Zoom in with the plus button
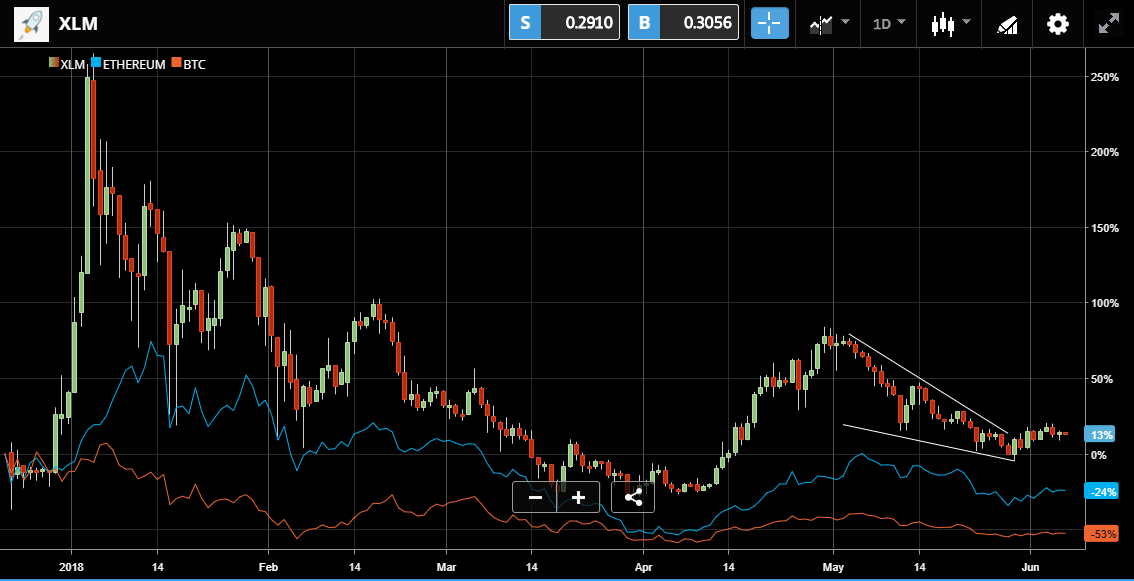Screen dimensions: 1134x581 tap(578, 497)
